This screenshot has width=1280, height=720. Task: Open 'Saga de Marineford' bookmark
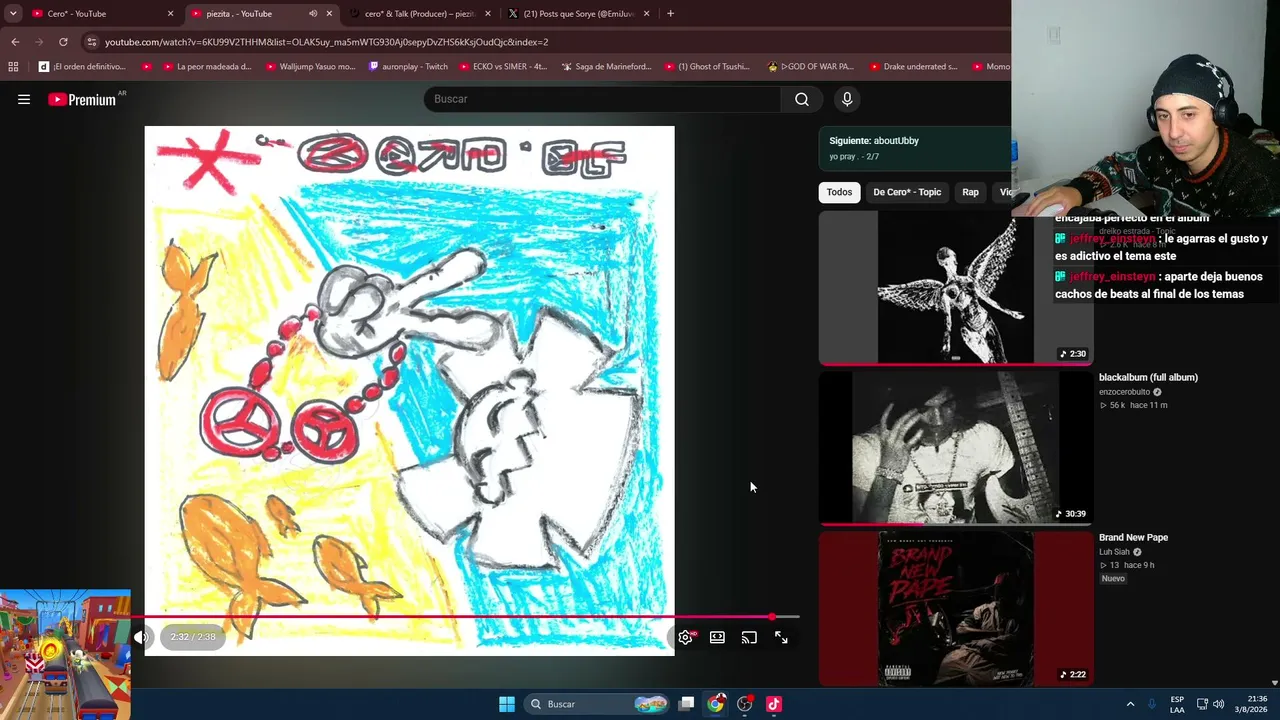[606, 67]
